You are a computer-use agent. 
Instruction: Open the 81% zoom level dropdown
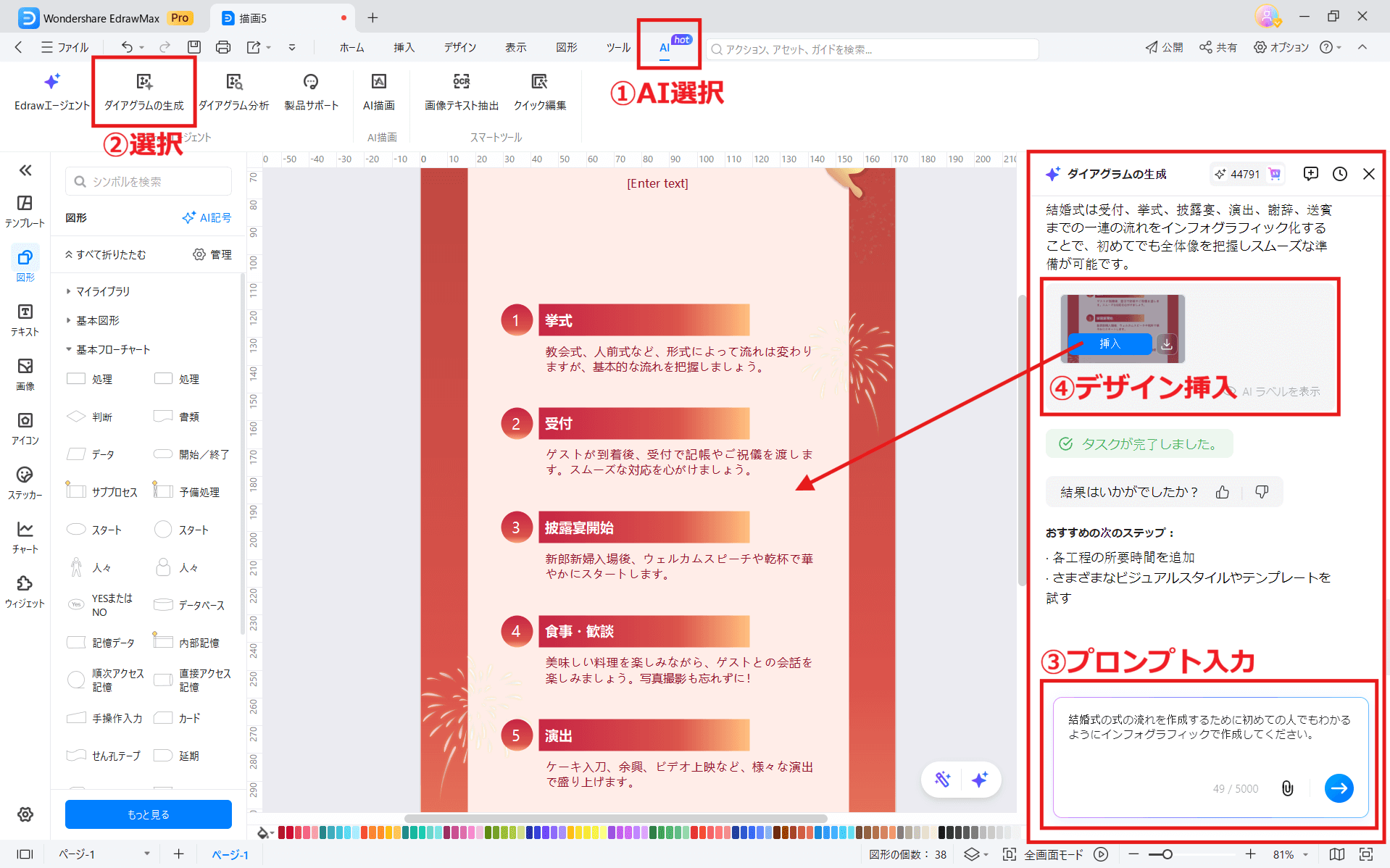point(1289,854)
